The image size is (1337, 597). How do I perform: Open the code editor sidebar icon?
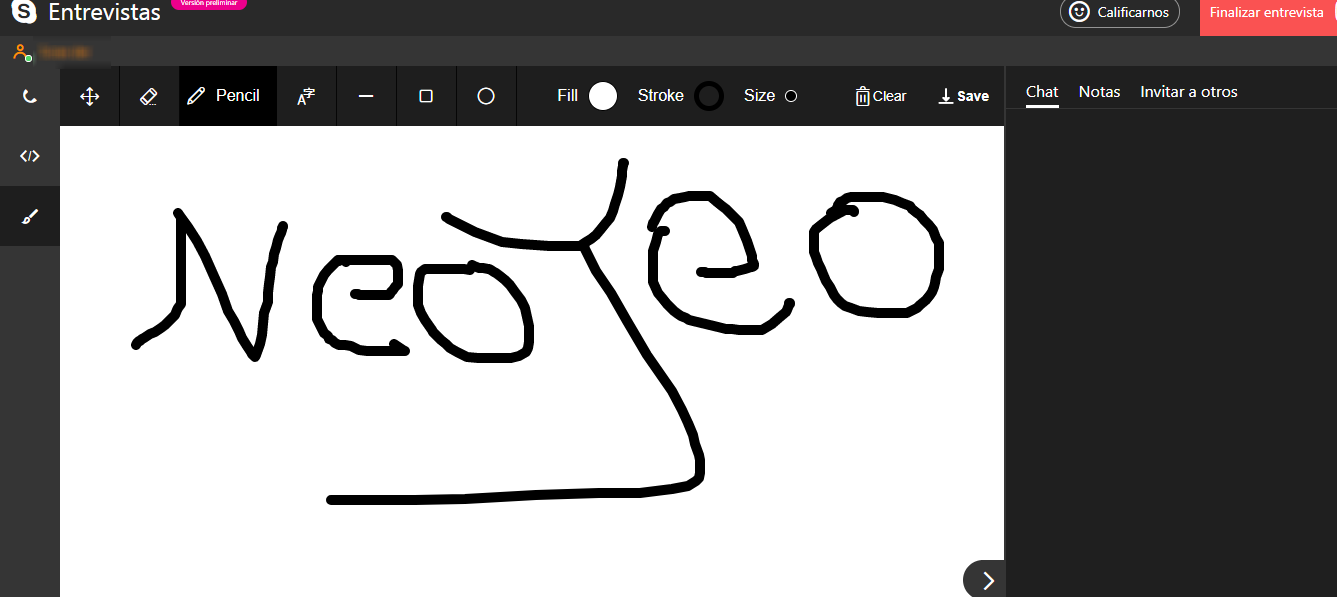pos(30,156)
